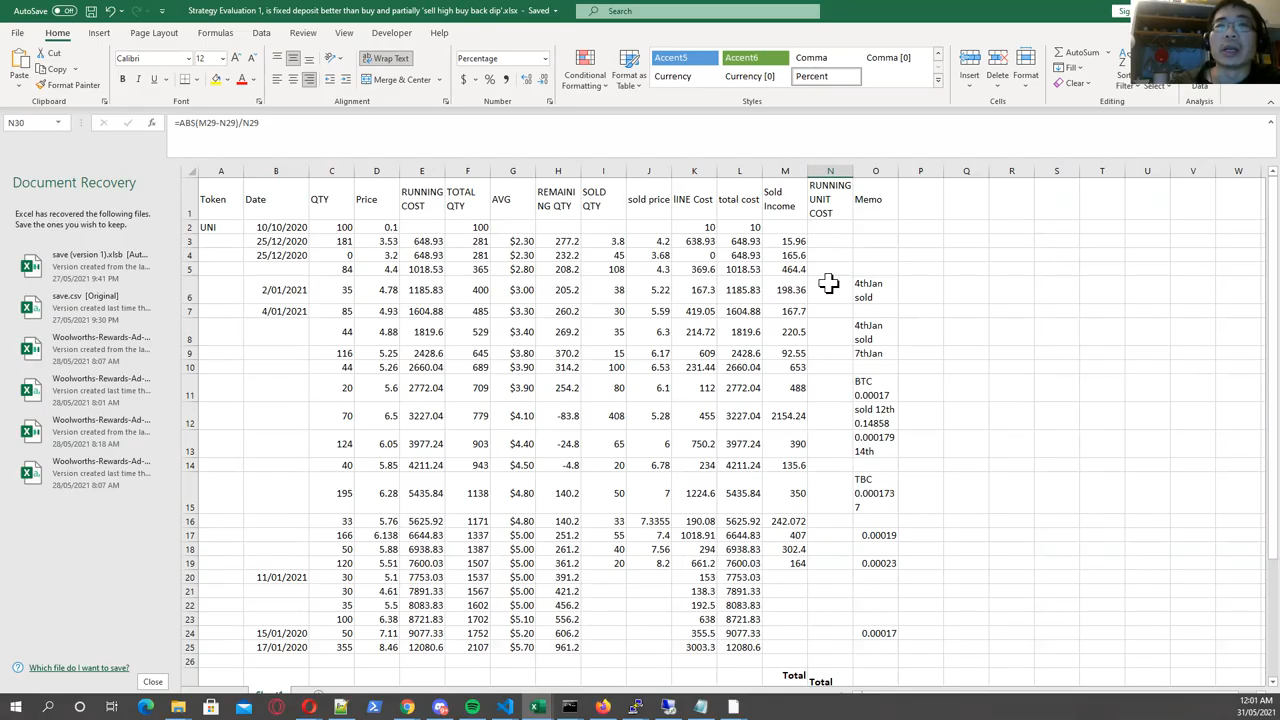The width and height of the screenshot is (1280, 720).
Task: Open the File menu
Action: point(18,33)
